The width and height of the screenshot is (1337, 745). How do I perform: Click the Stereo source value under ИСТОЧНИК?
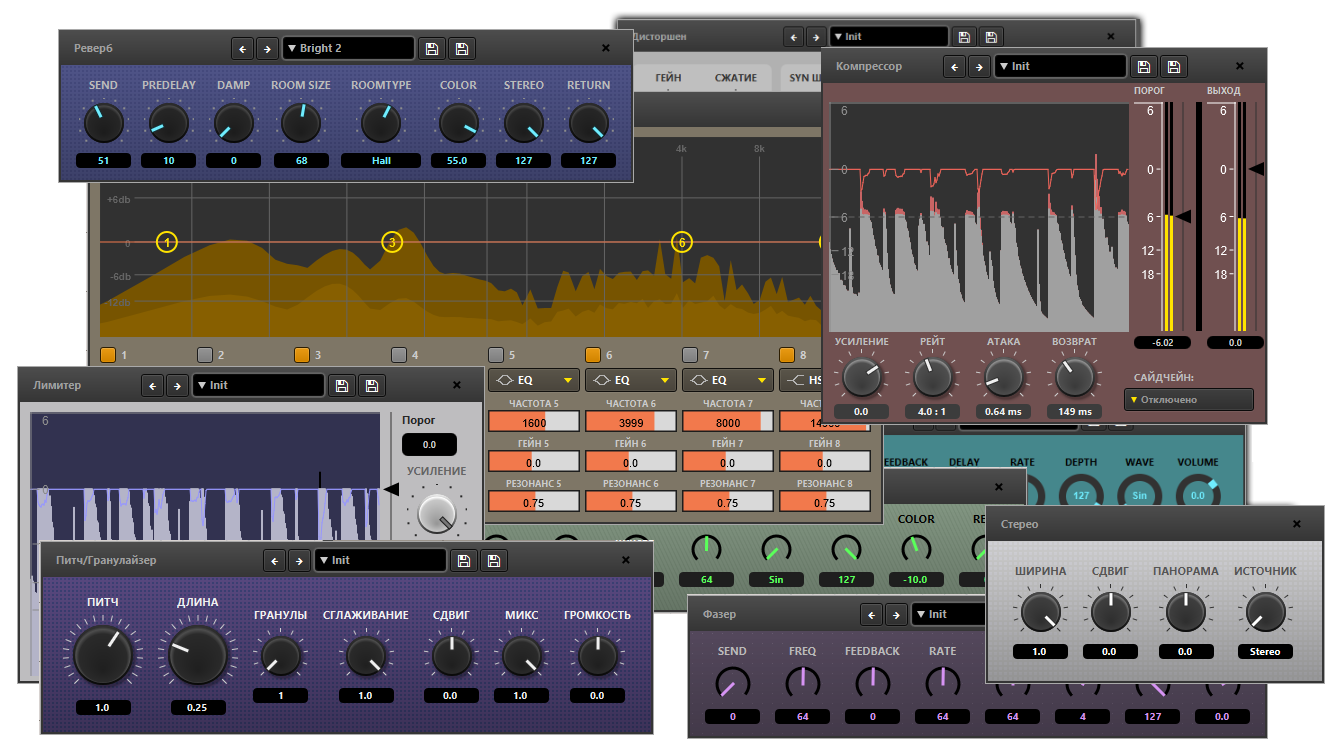click(x=1264, y=651)
